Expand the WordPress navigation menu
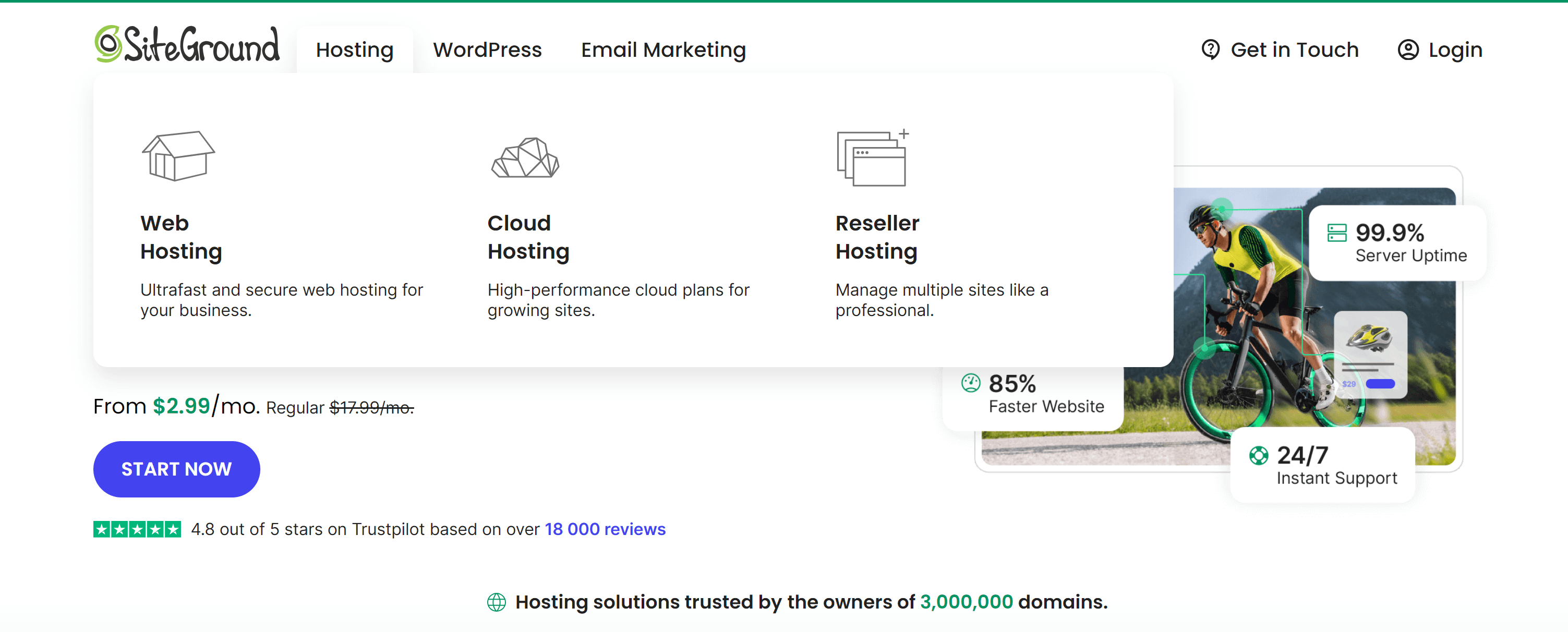The height and width of the screenshot is (632, 1568). pyautogui.click(x=487, y=50)
